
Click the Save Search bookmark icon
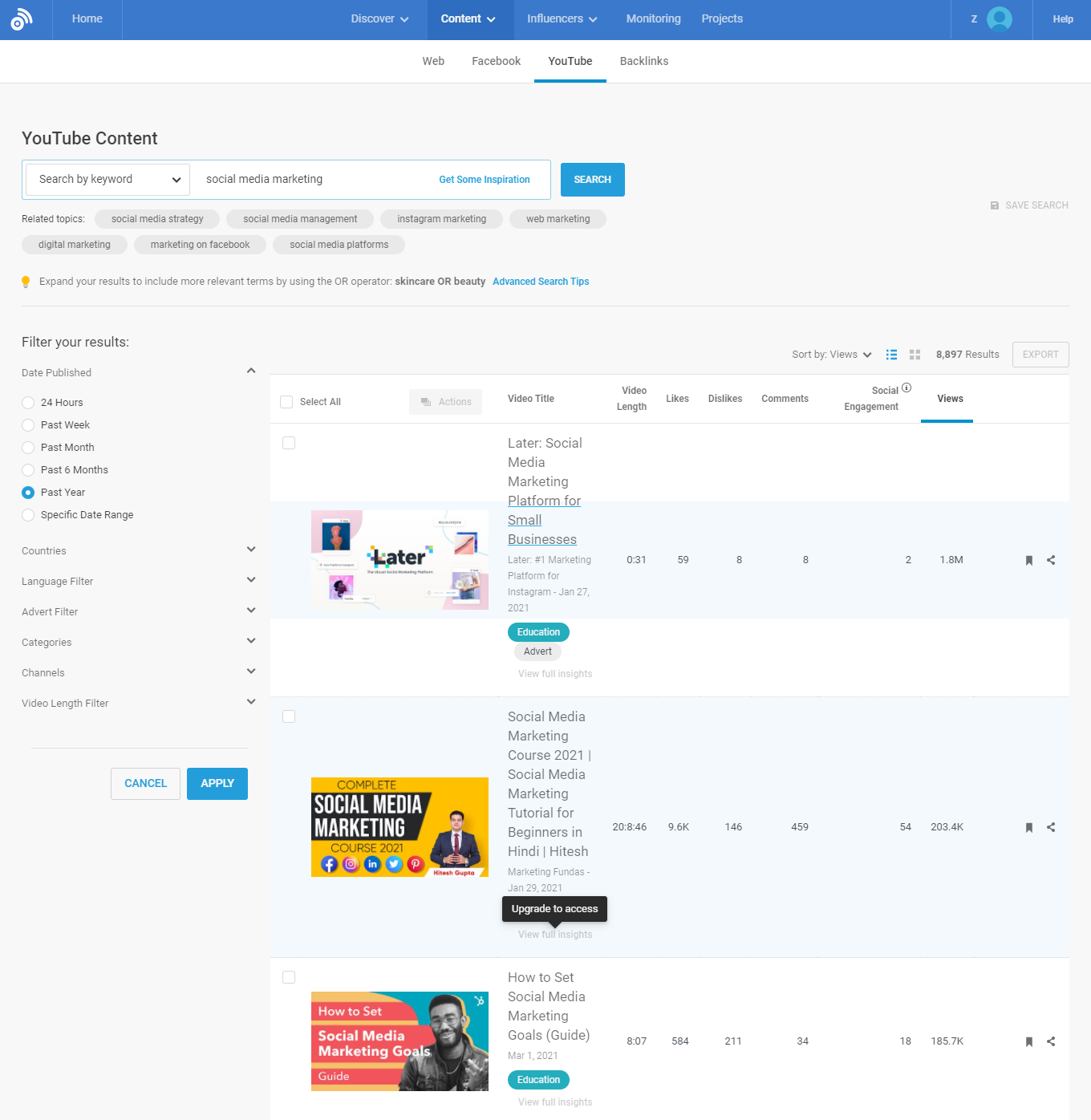(995, 205)
